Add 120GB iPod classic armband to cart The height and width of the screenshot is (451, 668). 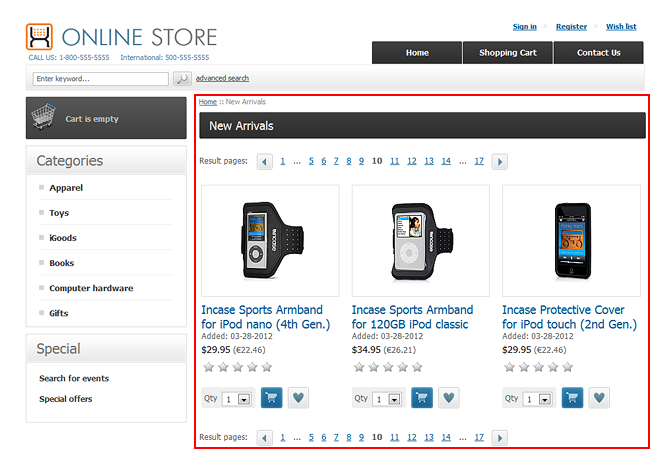pos(422,398)
